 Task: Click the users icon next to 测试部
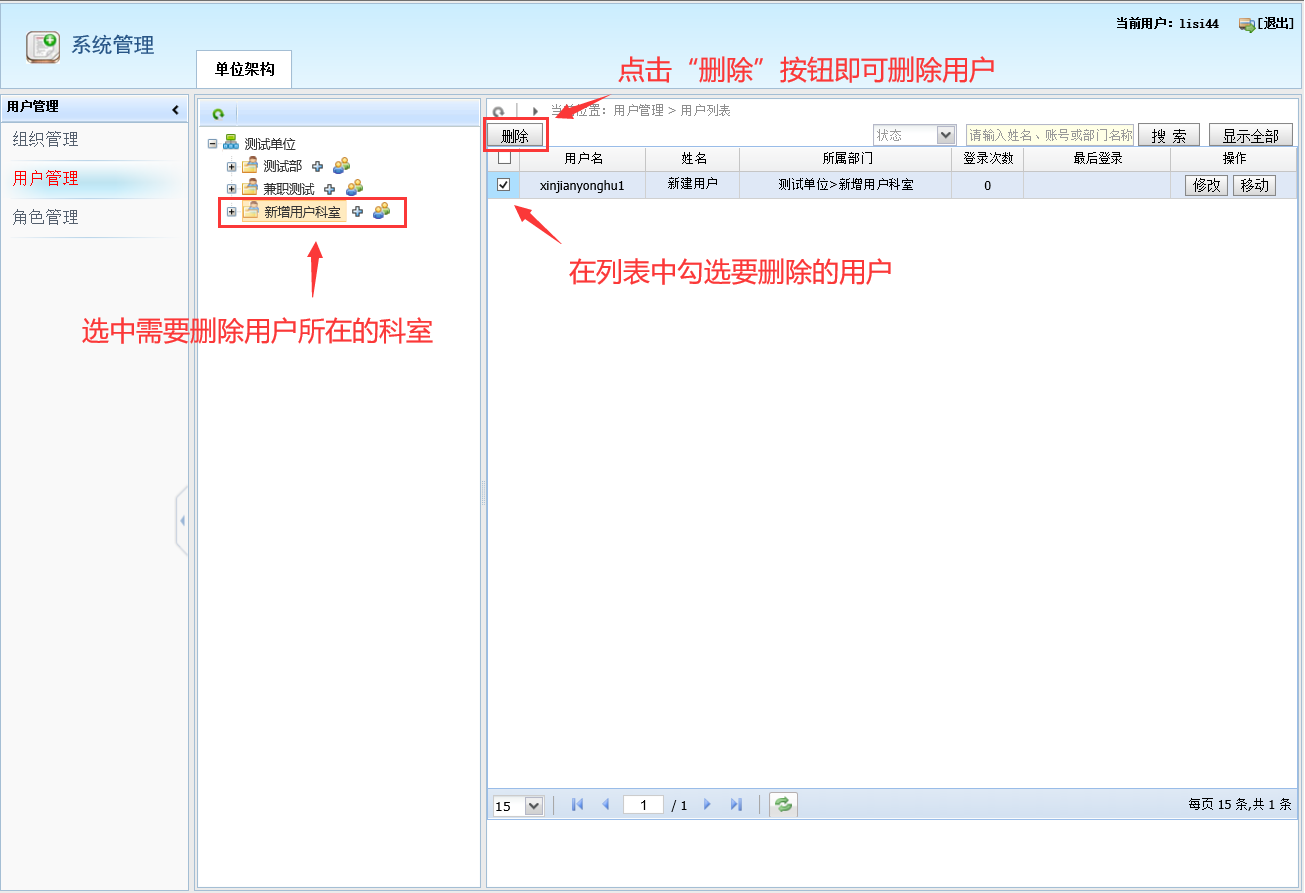tap(341, 166)
